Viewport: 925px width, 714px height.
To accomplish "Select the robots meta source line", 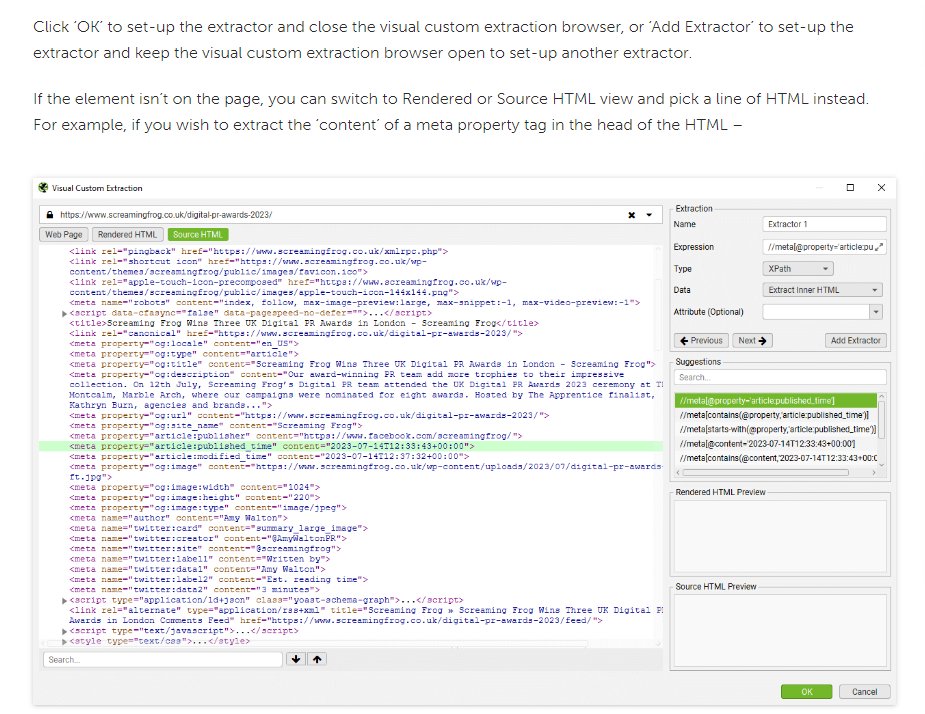I will (x=355, y=303).
